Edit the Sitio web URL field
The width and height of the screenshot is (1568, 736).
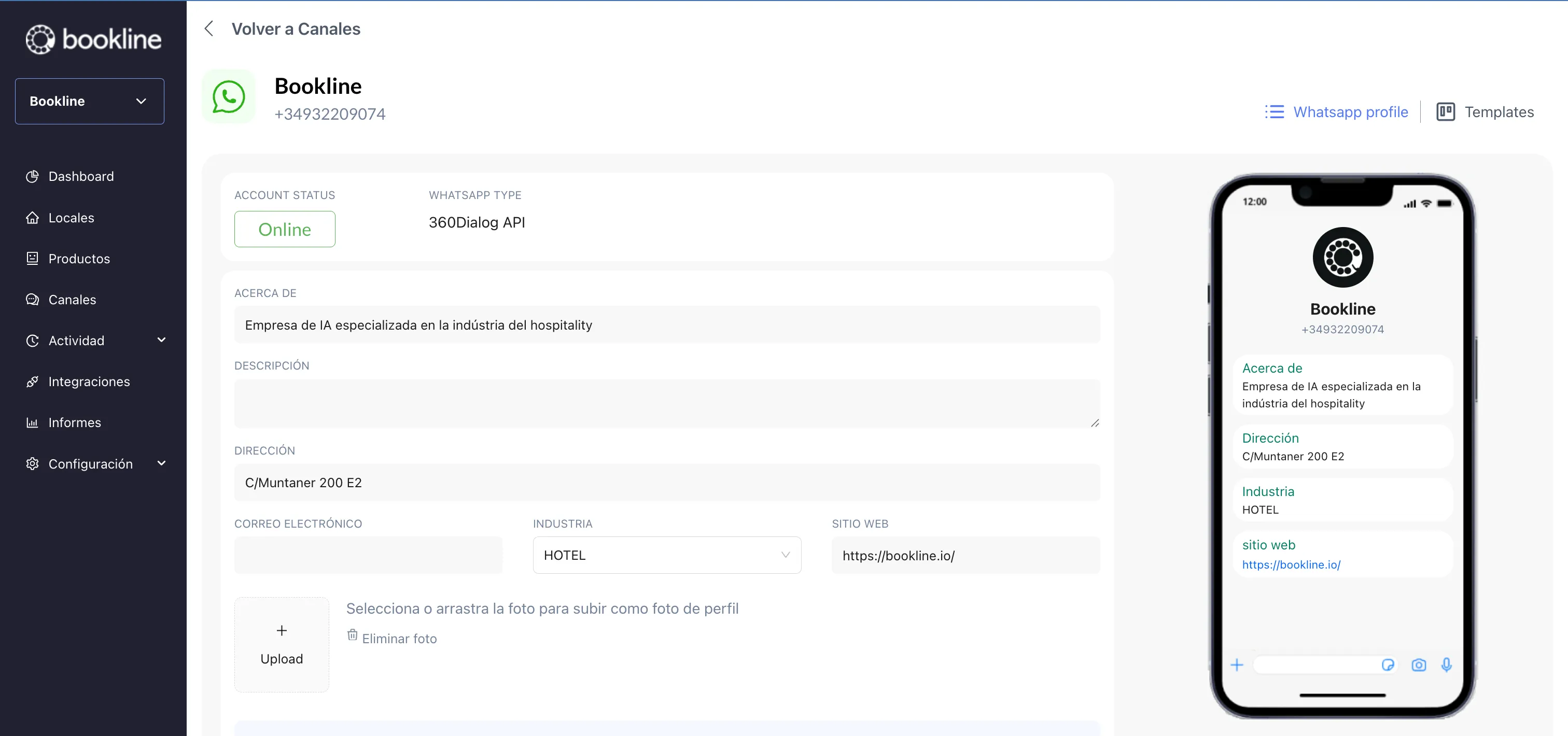click(966, 555)
